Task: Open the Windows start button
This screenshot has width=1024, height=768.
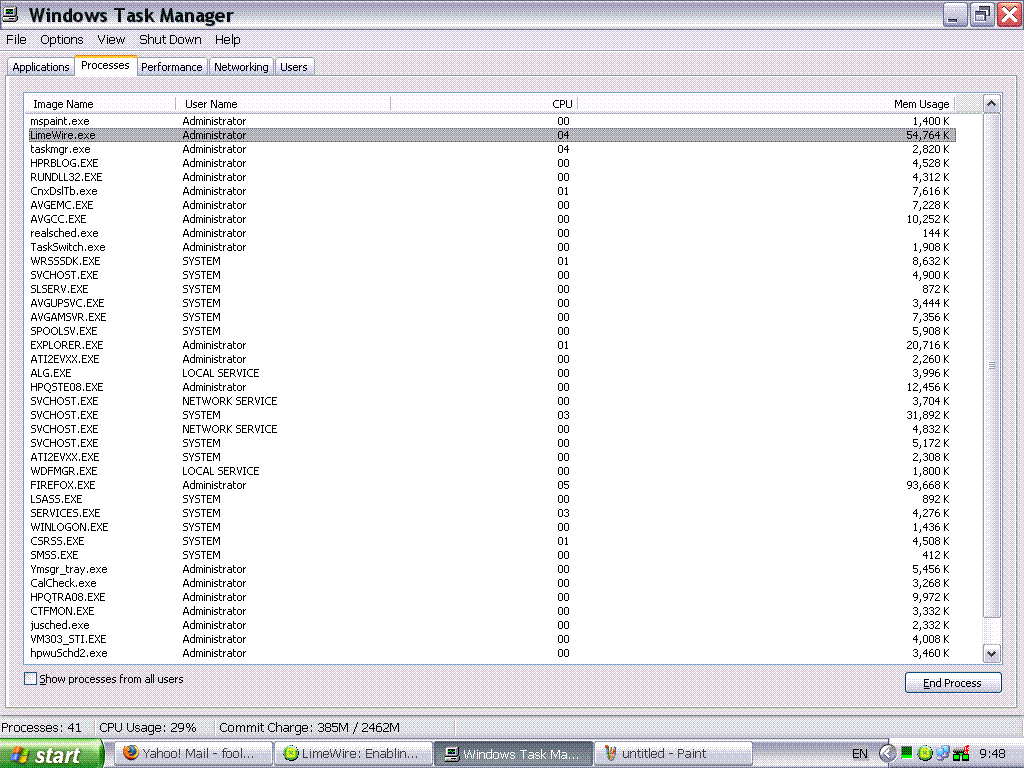Action: 52,754
